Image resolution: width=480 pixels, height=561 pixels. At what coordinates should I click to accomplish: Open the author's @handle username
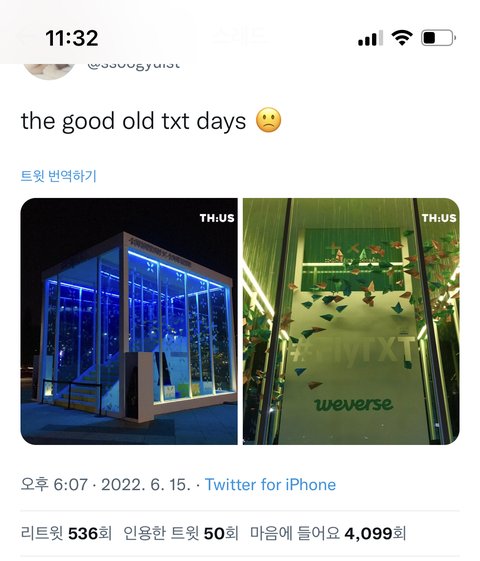click(x=133, y=65)
